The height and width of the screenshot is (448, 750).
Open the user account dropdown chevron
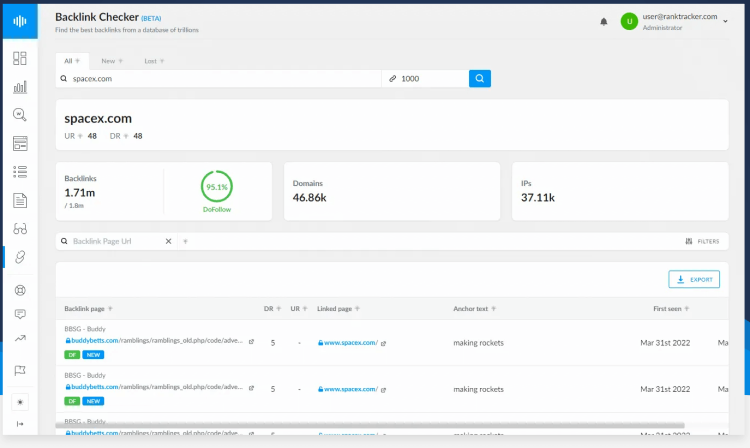(725, 21)
